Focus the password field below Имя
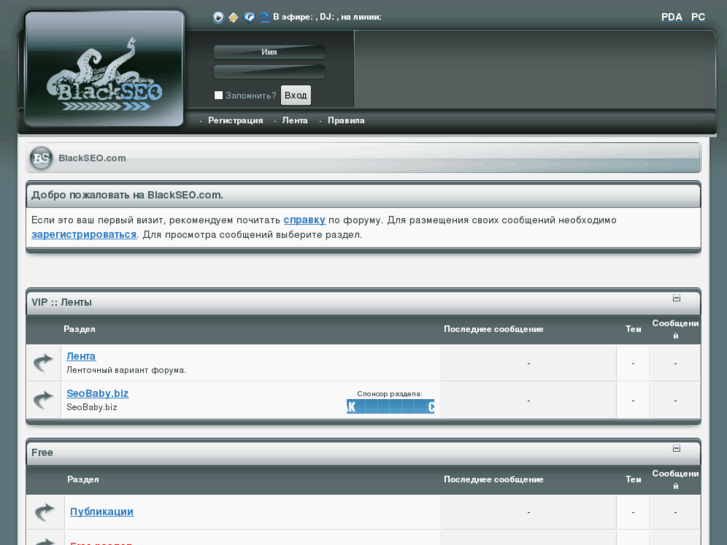Viewport: 727px width, 545px height. 269,72
